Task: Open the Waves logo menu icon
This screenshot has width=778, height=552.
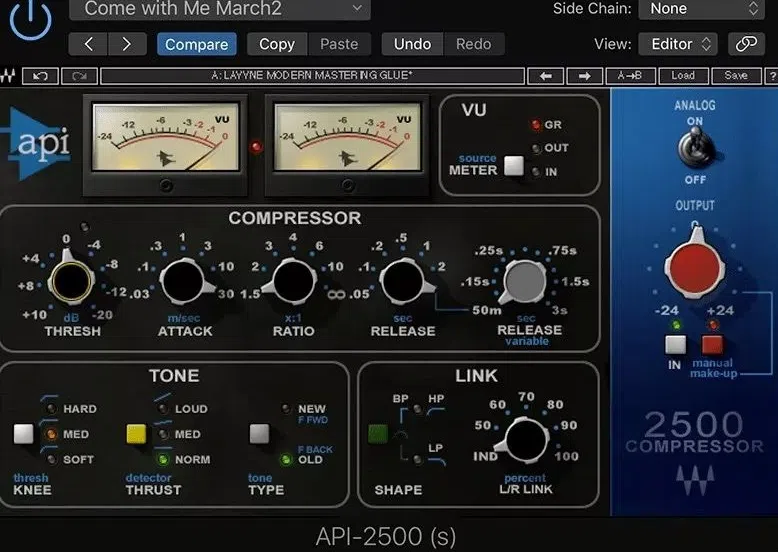Action: coord(8,76)
